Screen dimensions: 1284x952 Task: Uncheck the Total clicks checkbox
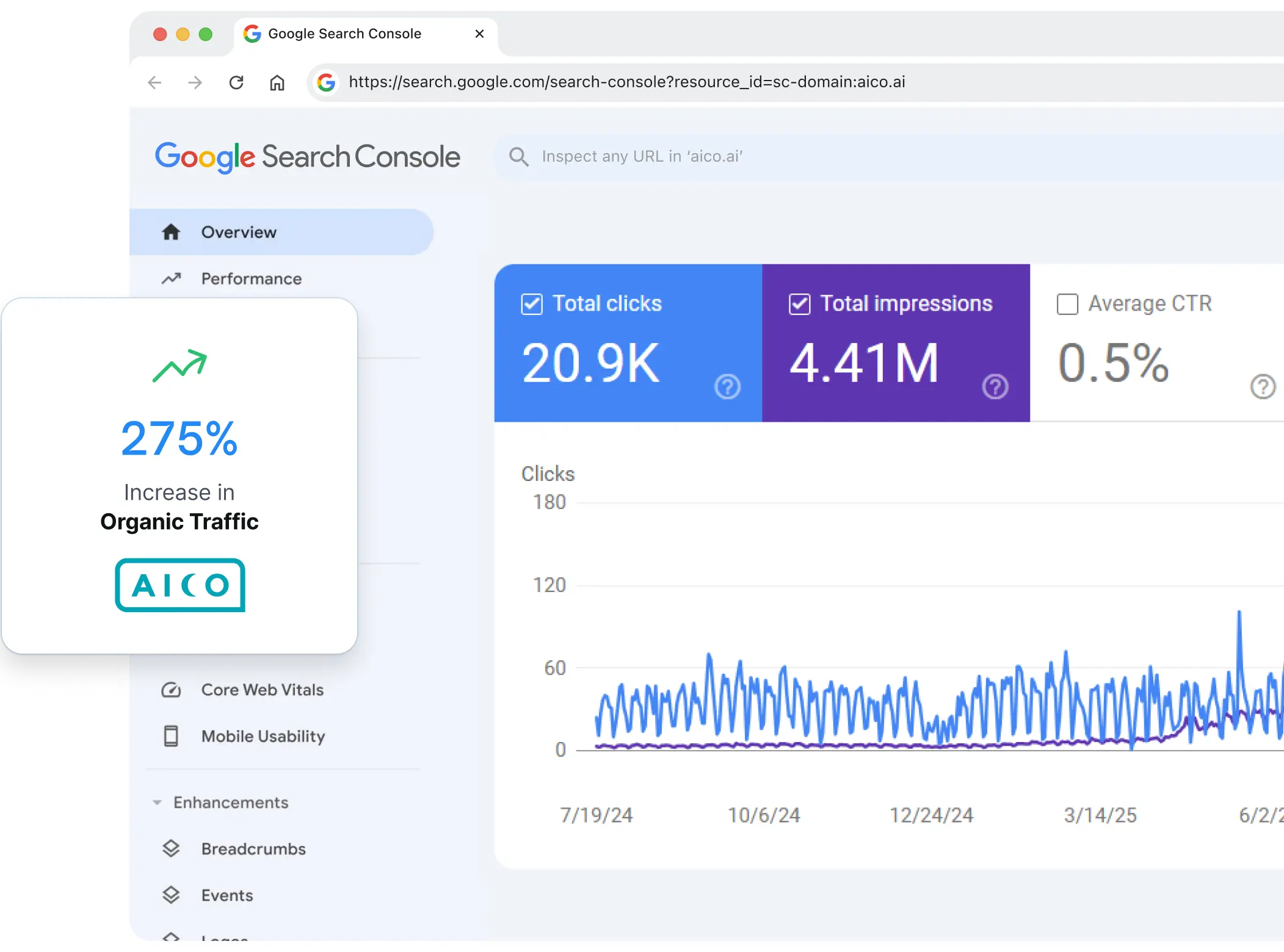pyautogui.click(x=532, y=304)
